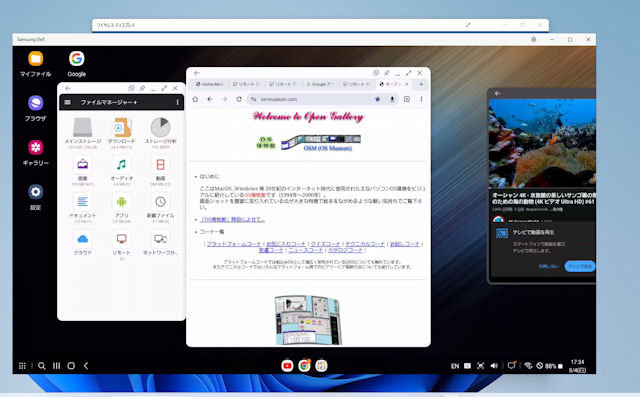
Task: Click DeX taskbar back arrow
Action: click(x=86, y=366)
